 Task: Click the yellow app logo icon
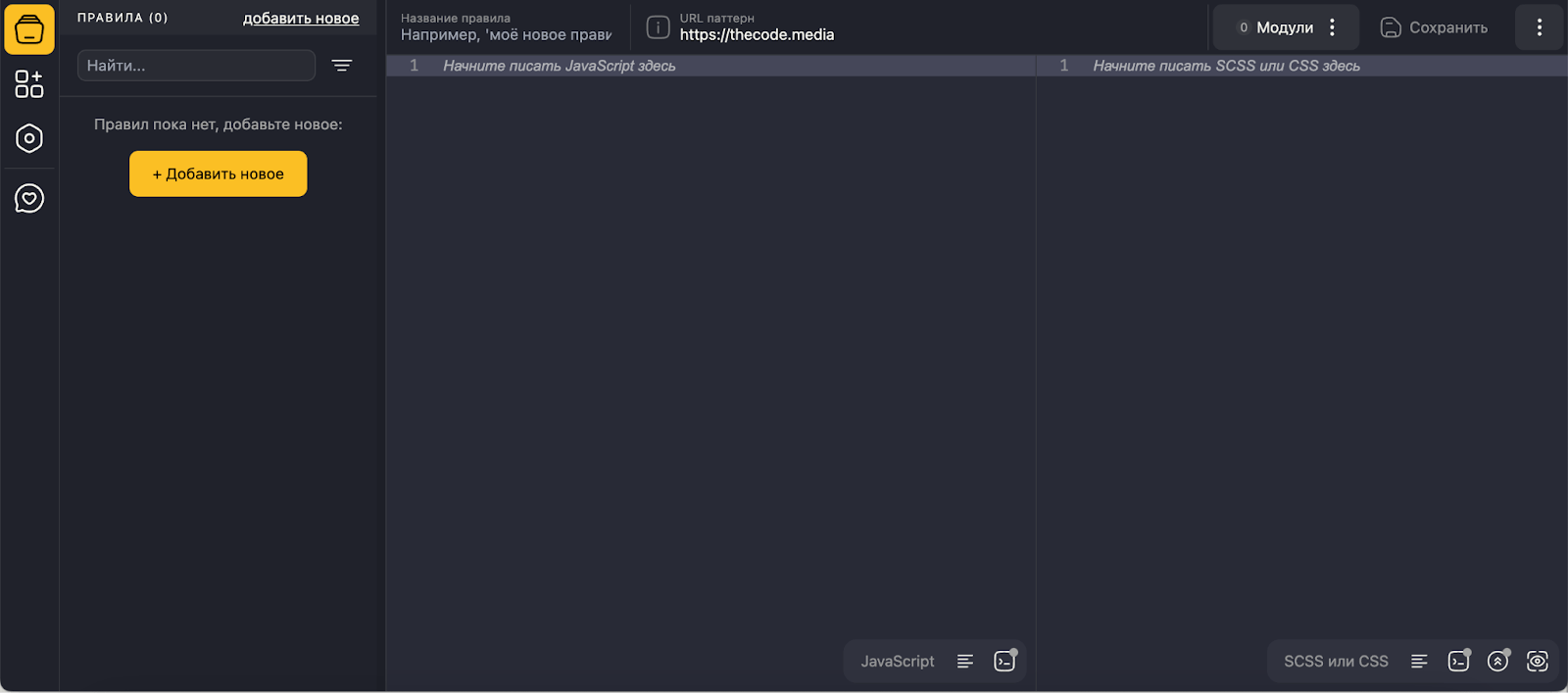[29, 28]
